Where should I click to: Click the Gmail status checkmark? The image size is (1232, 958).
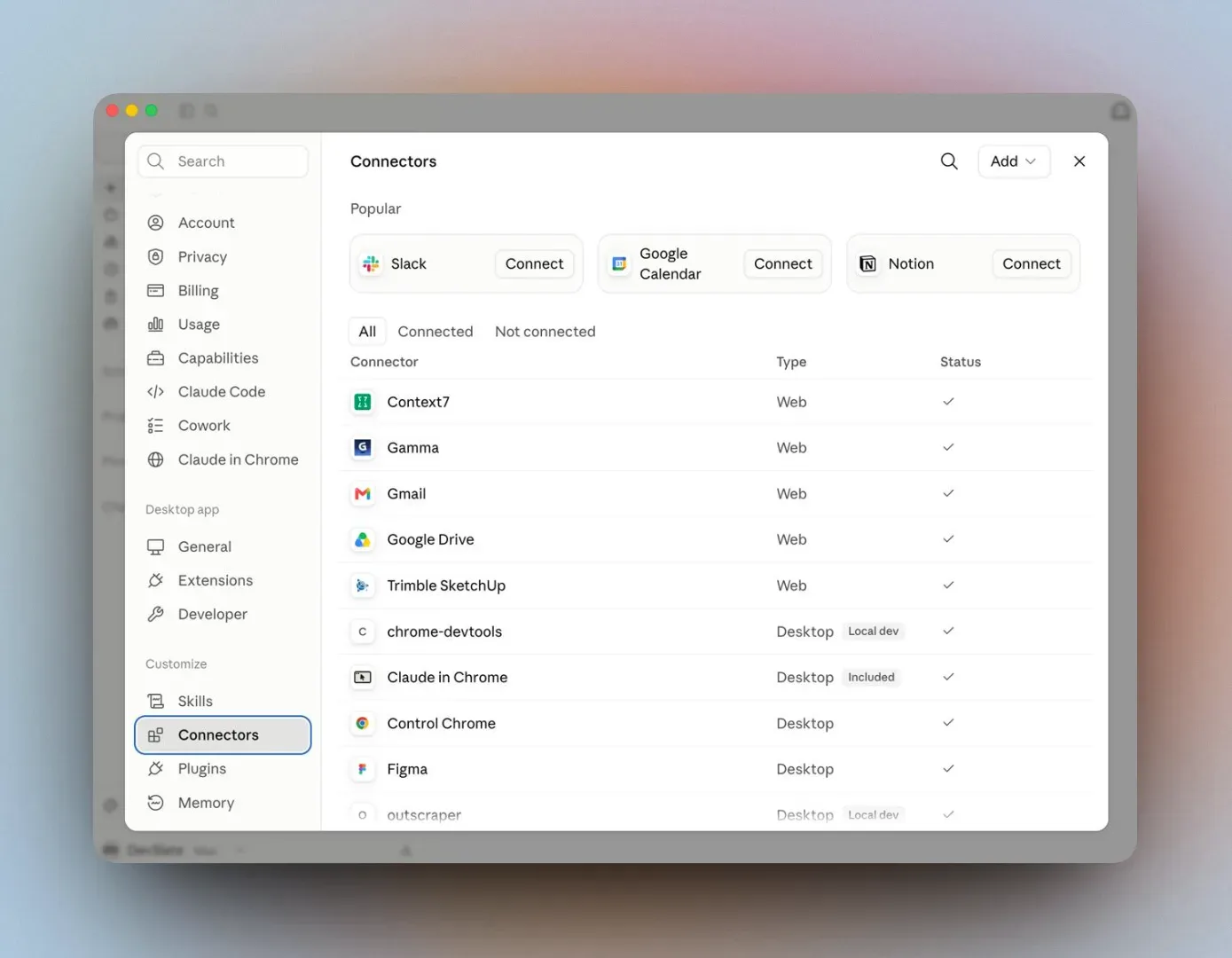[x=948, y=494]
